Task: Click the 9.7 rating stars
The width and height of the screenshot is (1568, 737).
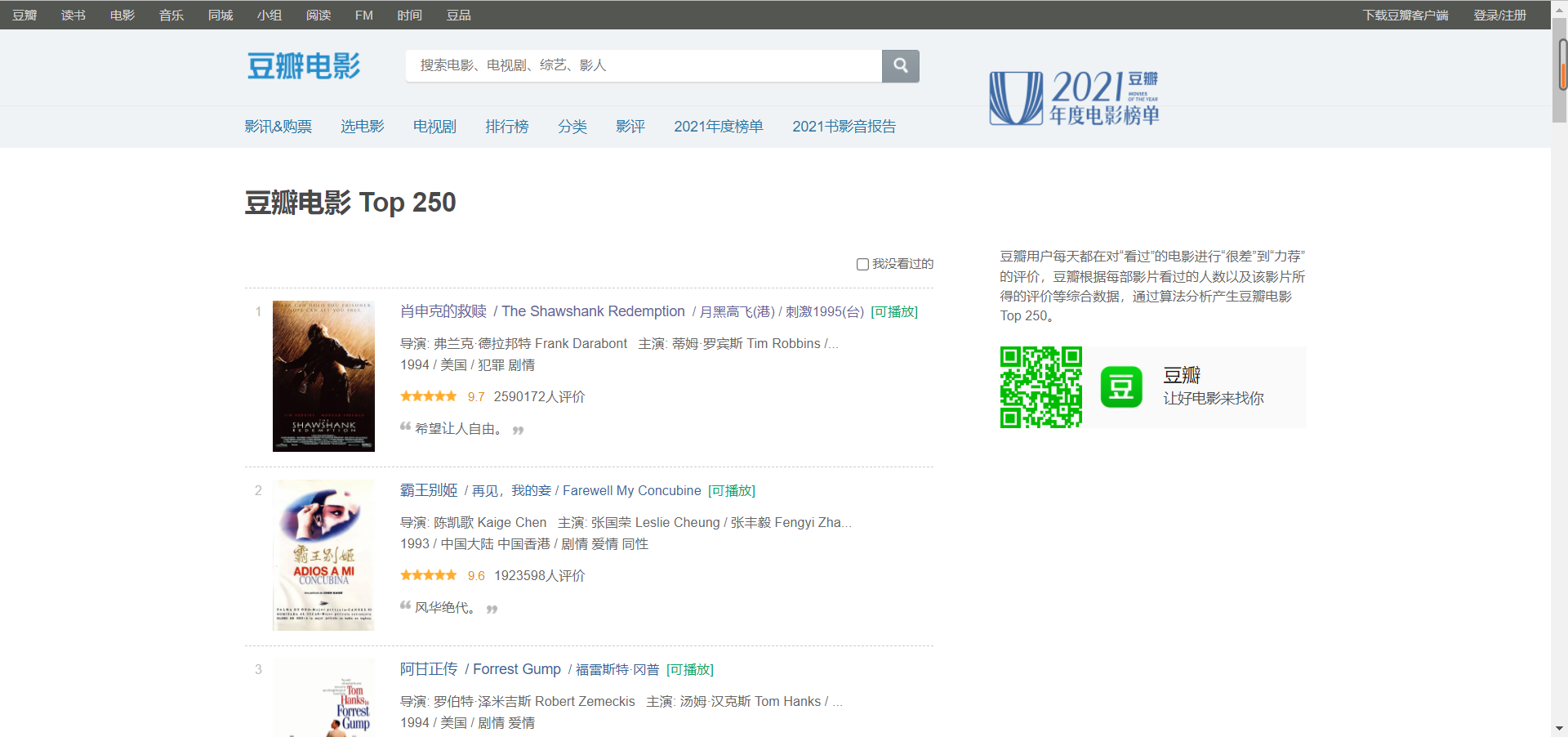Action: click(429, 396)
